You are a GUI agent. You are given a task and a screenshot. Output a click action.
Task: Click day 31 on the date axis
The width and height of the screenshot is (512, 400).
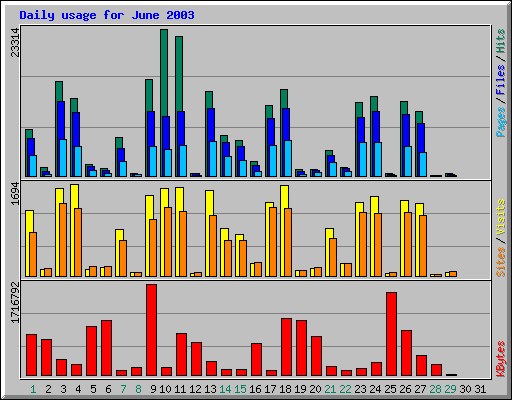[480, 389]
